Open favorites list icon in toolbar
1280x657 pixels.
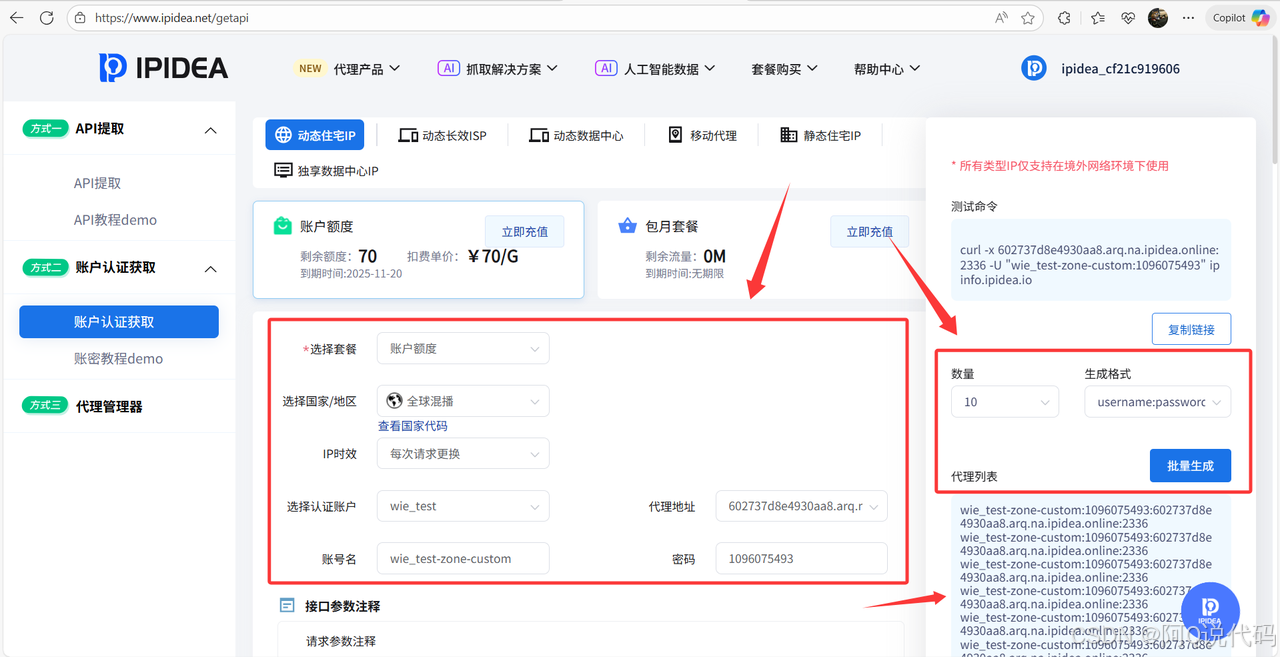tap(1098, 18)
